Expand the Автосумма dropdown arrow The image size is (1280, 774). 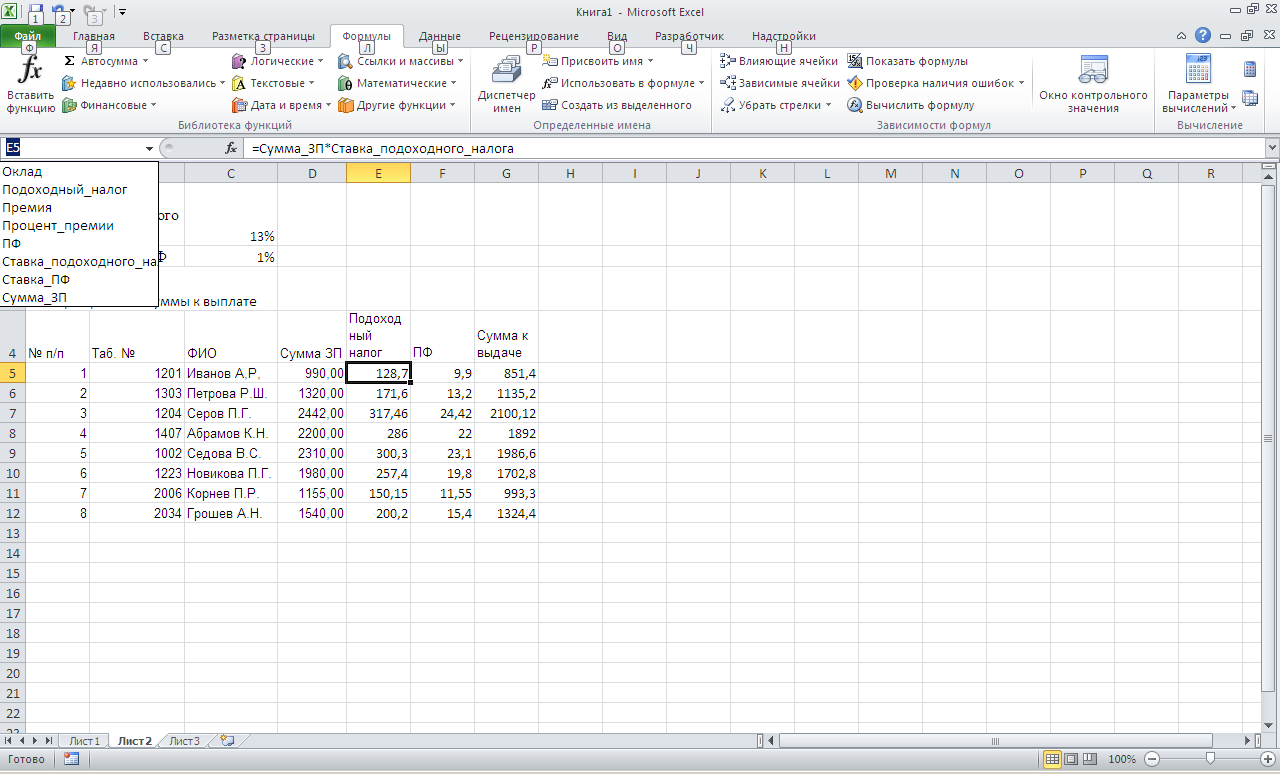coord(145,61)
